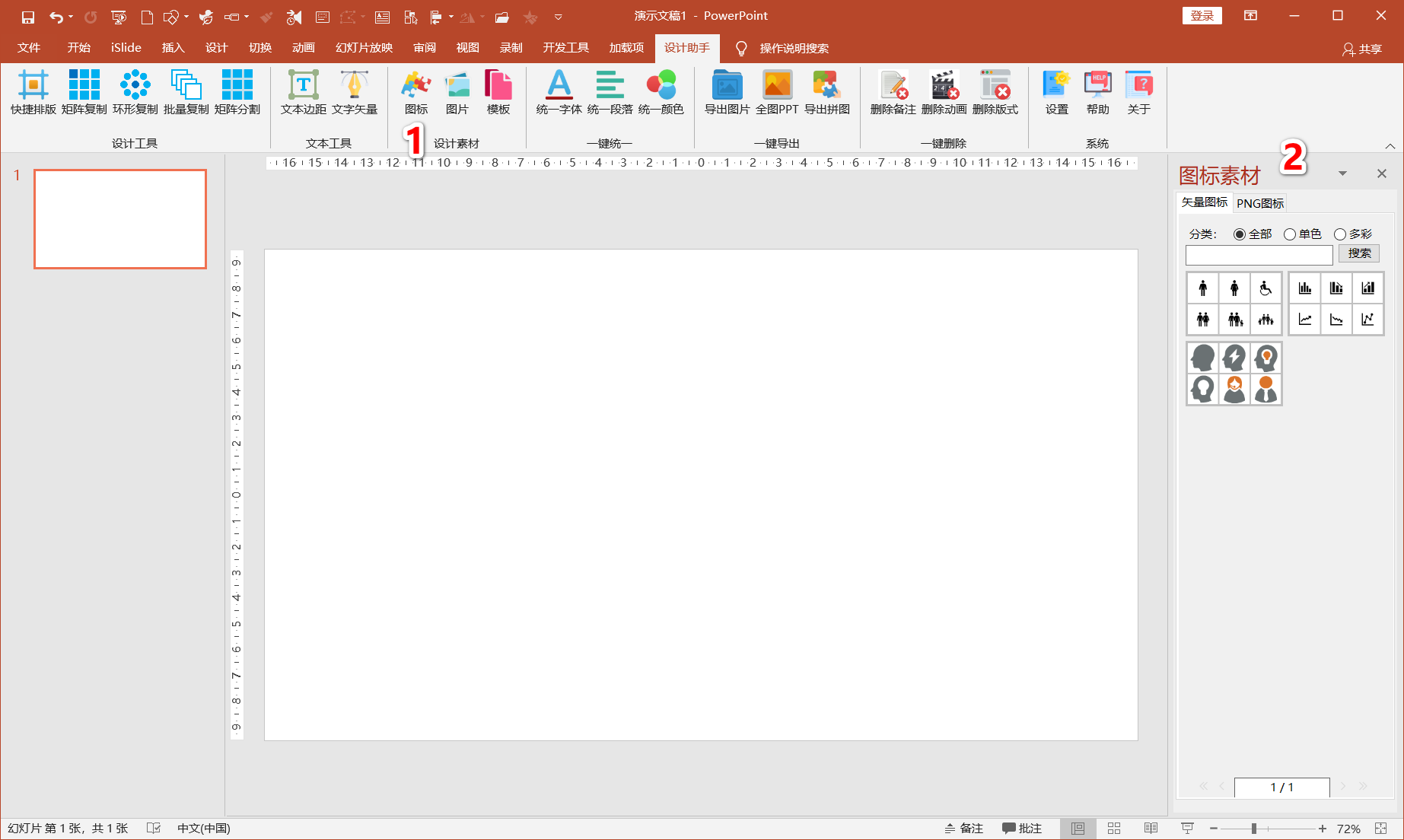1404x840 pixels.
Task: Select the 多彩 multicolor radio button
Action: tap(1340, 234)
